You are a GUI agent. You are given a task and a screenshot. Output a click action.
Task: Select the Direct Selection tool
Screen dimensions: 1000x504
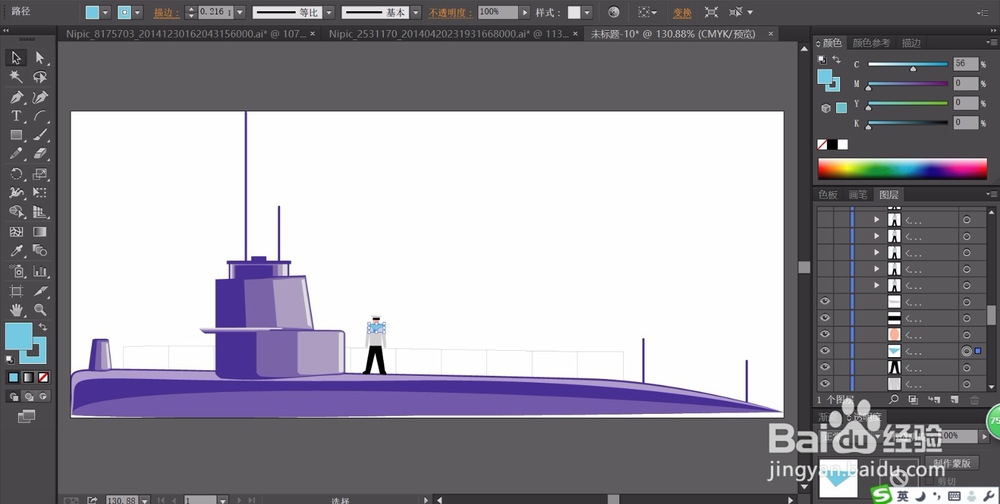40,58
